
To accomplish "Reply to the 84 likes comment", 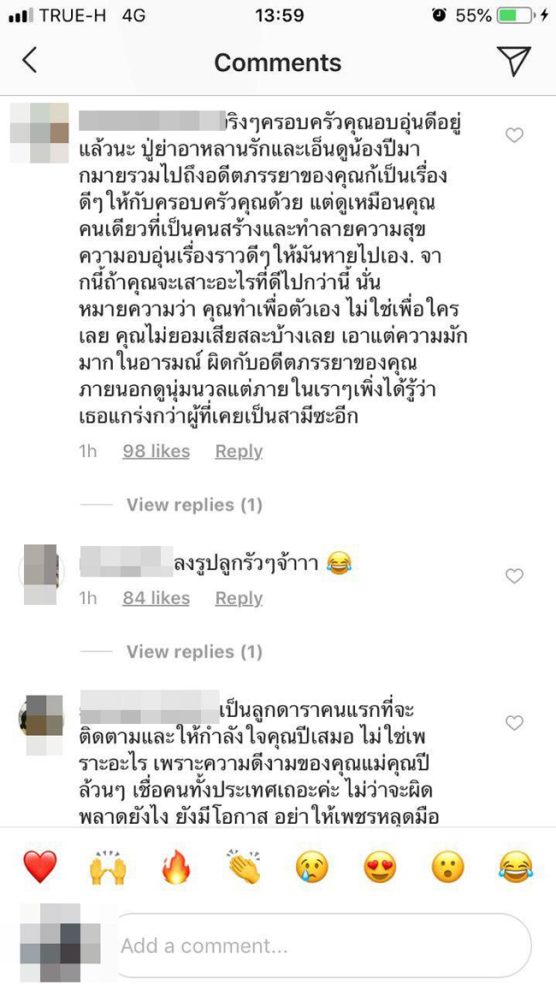I will 239,598.
